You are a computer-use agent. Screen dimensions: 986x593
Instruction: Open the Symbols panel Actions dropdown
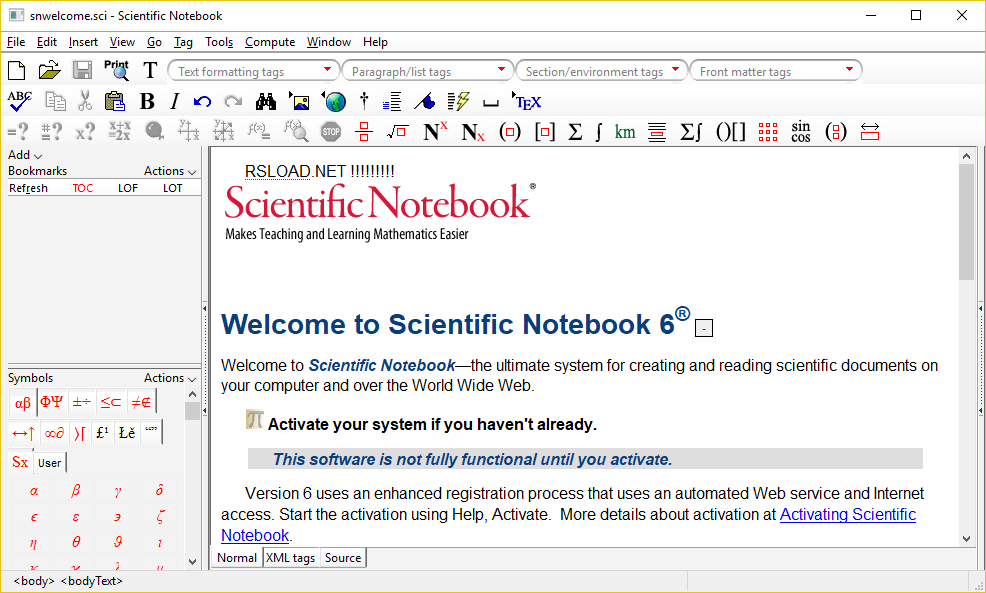(166, 378)
